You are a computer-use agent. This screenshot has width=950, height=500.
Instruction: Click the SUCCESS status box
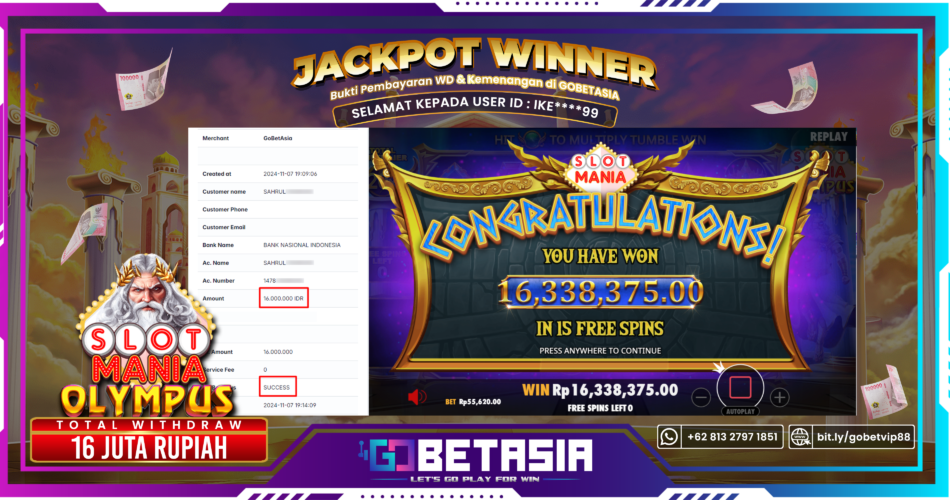277,387
